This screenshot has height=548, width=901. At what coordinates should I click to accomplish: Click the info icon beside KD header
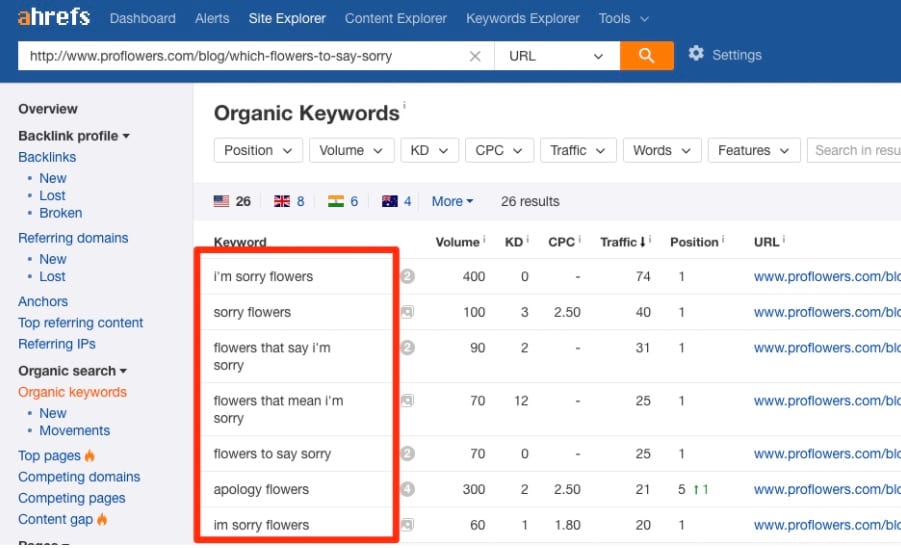pos(527,238)
